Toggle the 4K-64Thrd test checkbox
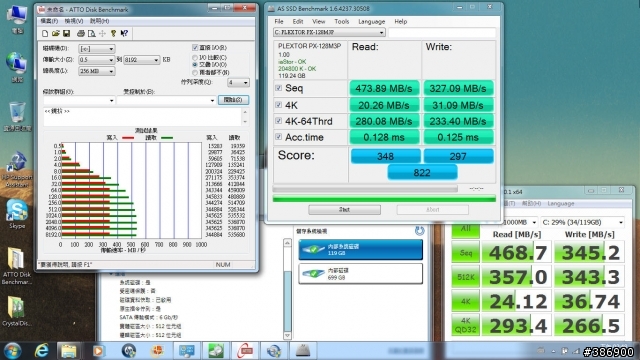 pyautogui.click(x=278, y=121)
